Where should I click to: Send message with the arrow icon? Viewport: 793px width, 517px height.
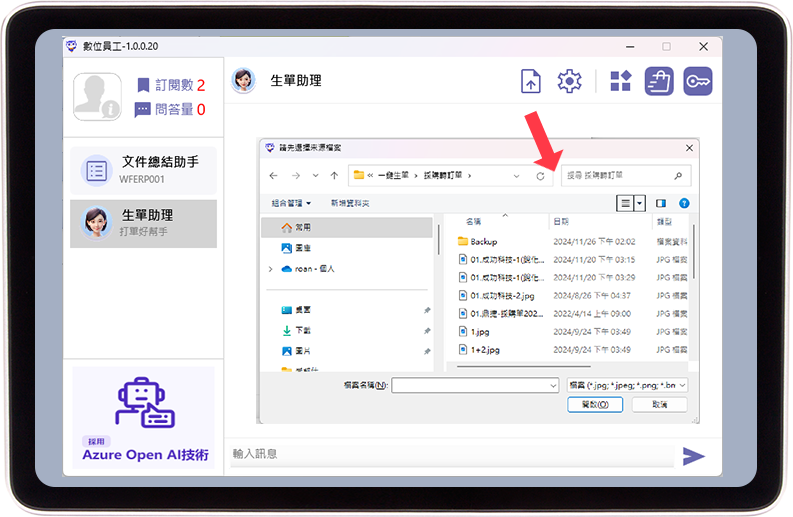coord(693,456)
